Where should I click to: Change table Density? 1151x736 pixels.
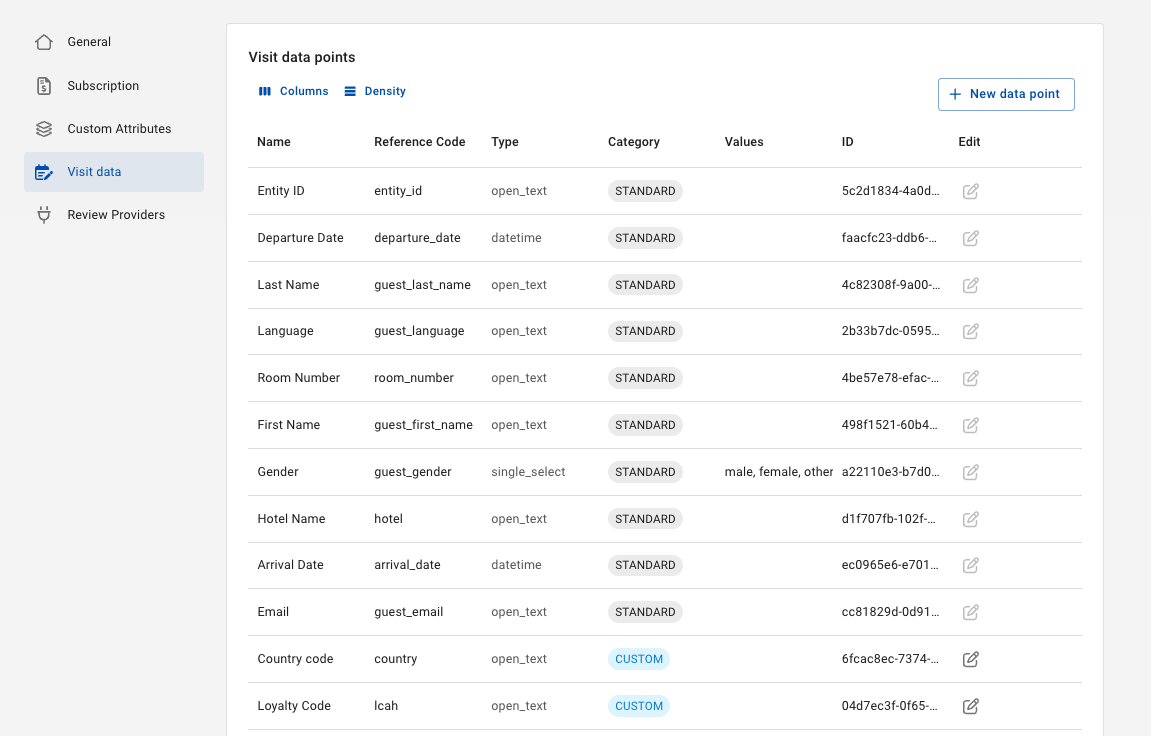pos(375,91)
